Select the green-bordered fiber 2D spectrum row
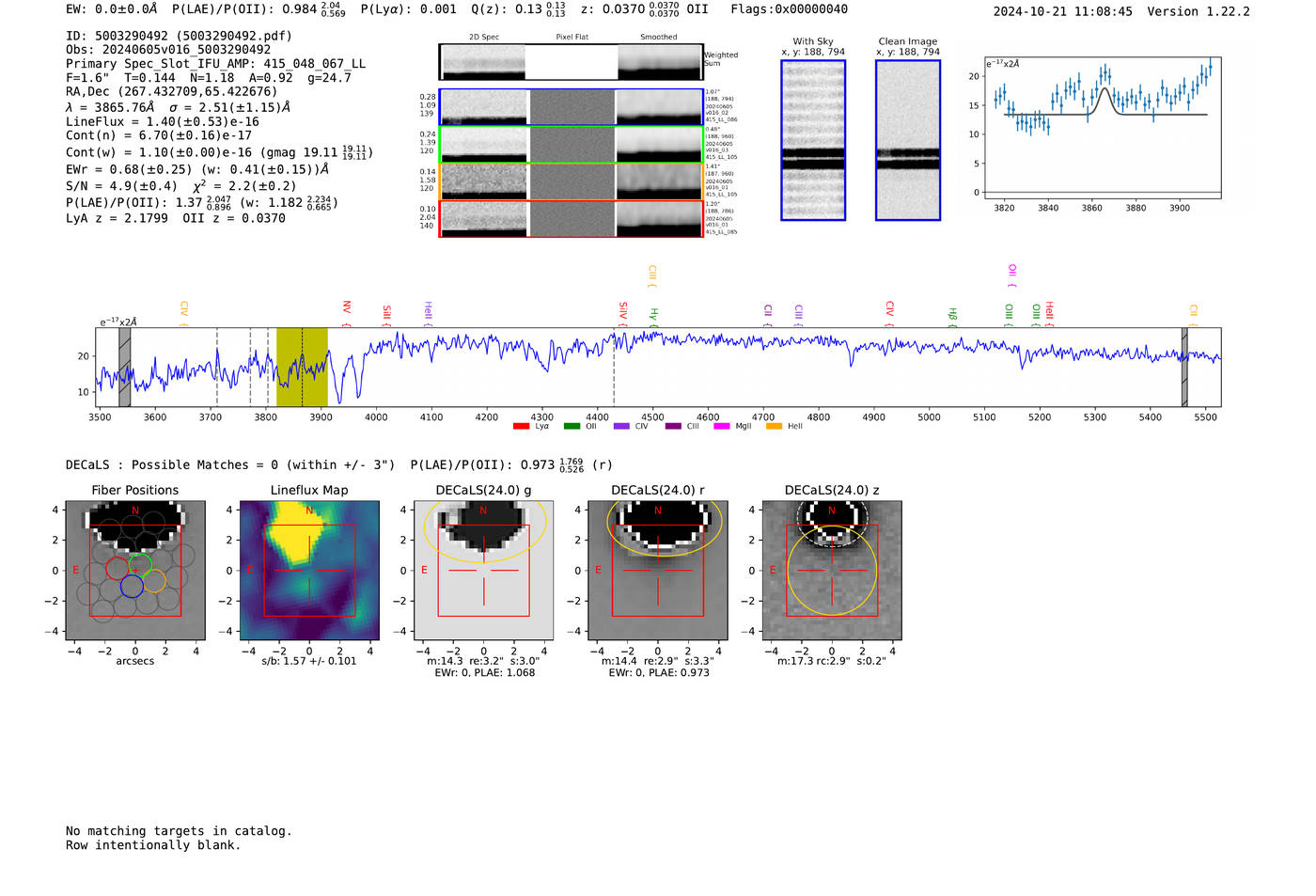Image resolution: width=1316 pixels, height=896 pixels. [571, 145]
